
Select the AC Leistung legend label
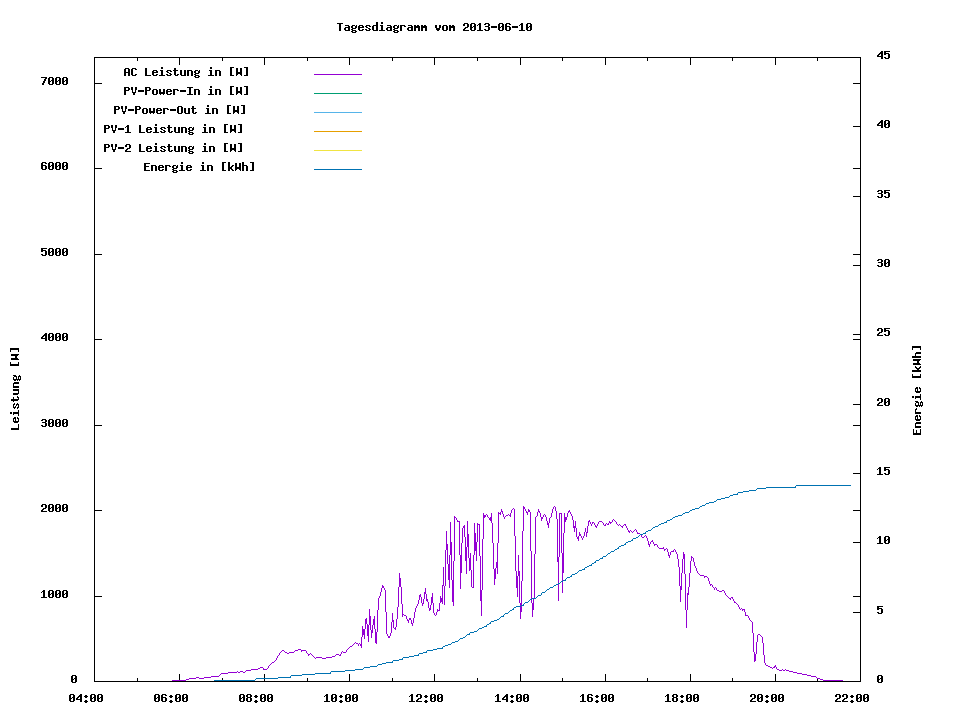[186, 72]
